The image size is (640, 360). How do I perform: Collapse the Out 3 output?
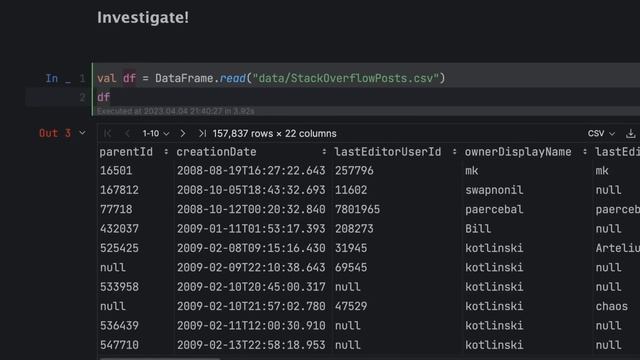(82, 133)
